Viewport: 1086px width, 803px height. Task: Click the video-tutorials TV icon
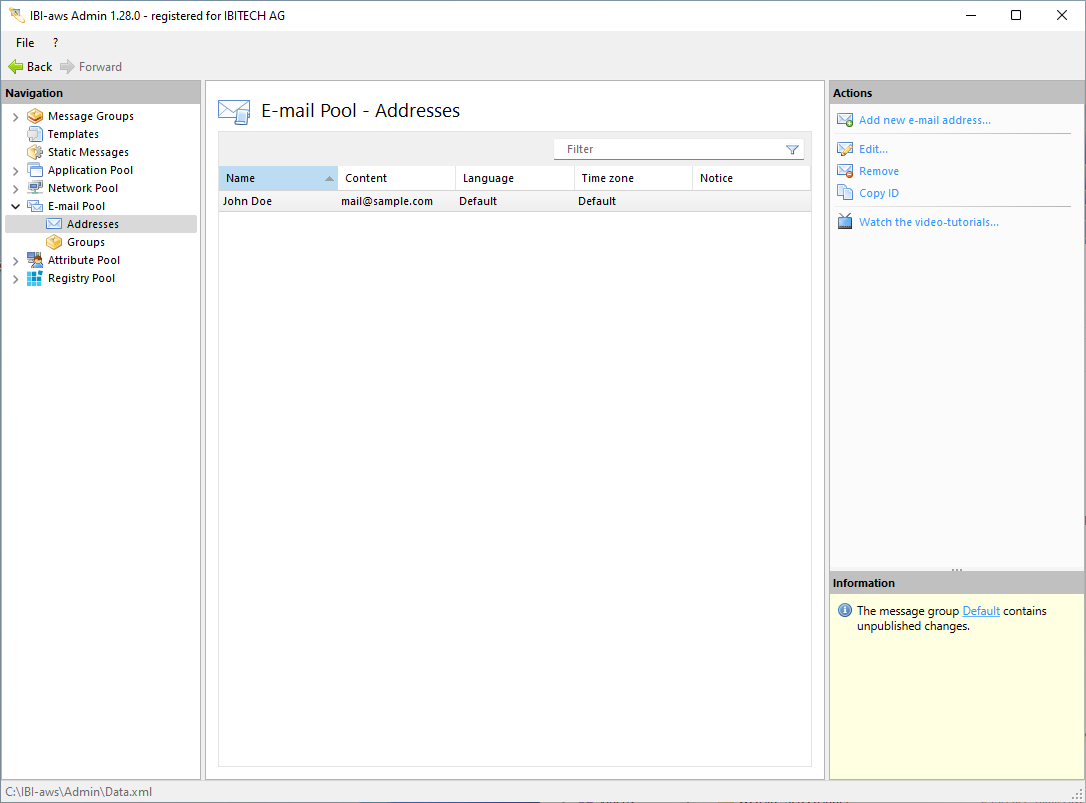tap(845, 222)
